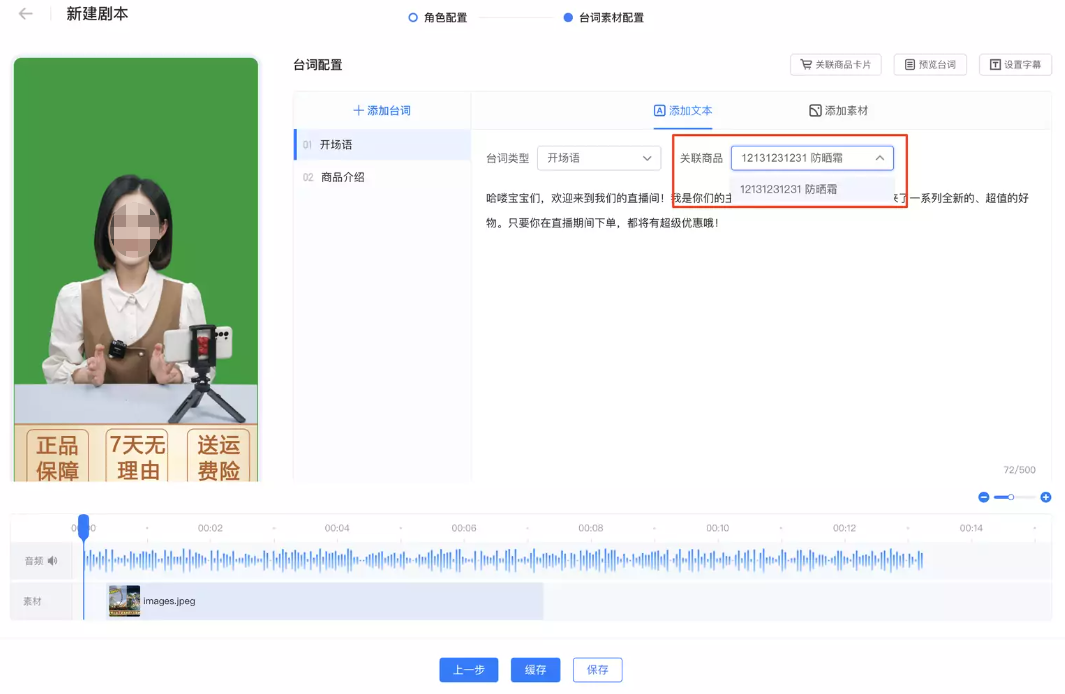Image resolution: width=1065 pixels, height=694 pixels.
Task: Click the shopping cart 关联商品卡片 icon
Action: pyautogui.click(x=807, y=63)
